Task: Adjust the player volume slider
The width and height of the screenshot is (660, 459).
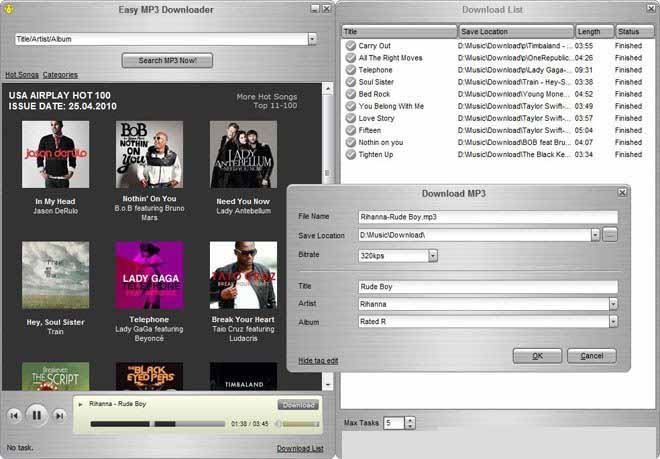Action: [301, 424]
